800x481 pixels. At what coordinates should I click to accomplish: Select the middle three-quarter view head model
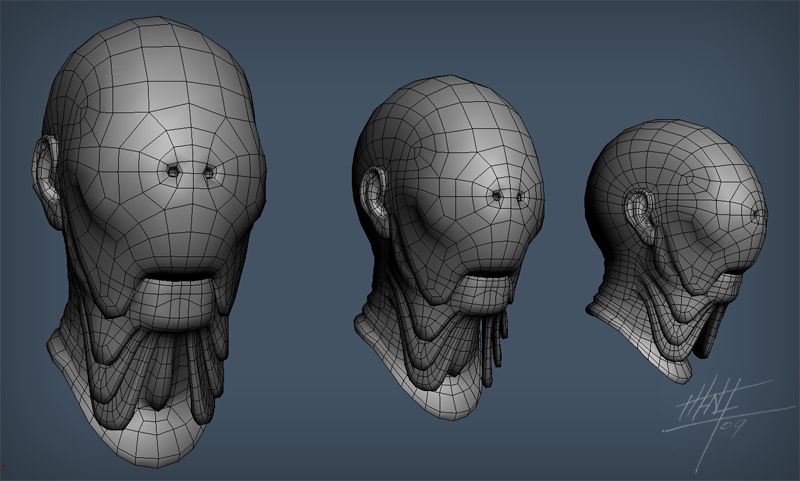(x=448, y=247)
